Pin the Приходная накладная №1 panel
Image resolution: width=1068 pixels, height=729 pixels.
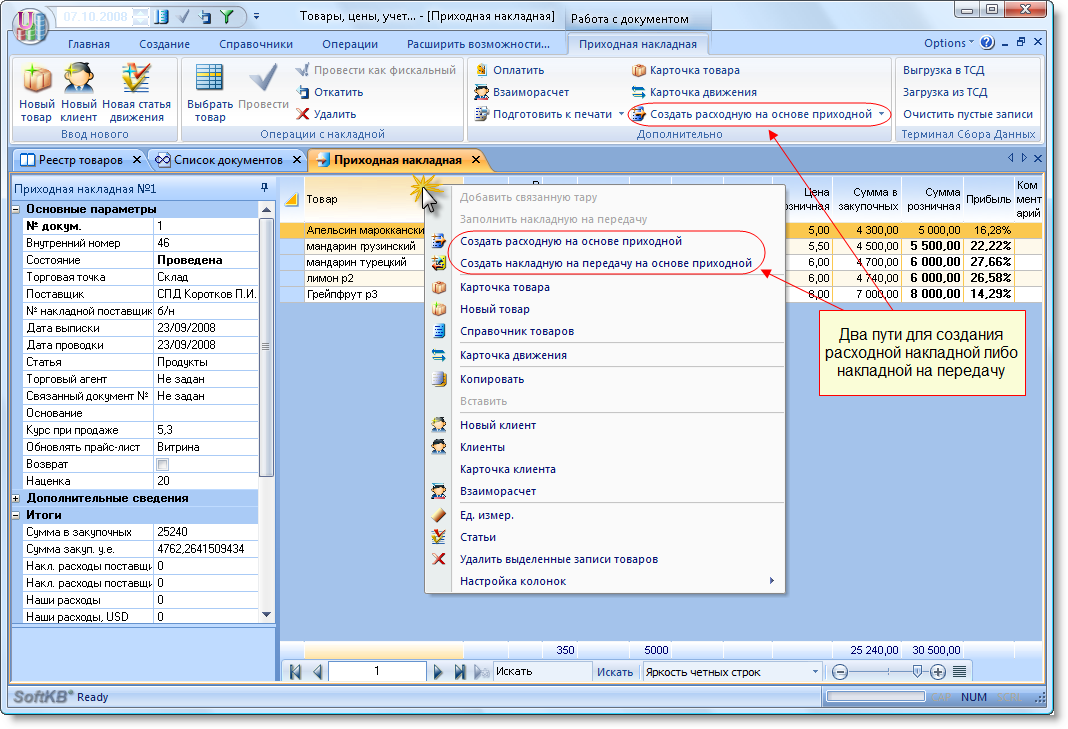click(264, 187)
